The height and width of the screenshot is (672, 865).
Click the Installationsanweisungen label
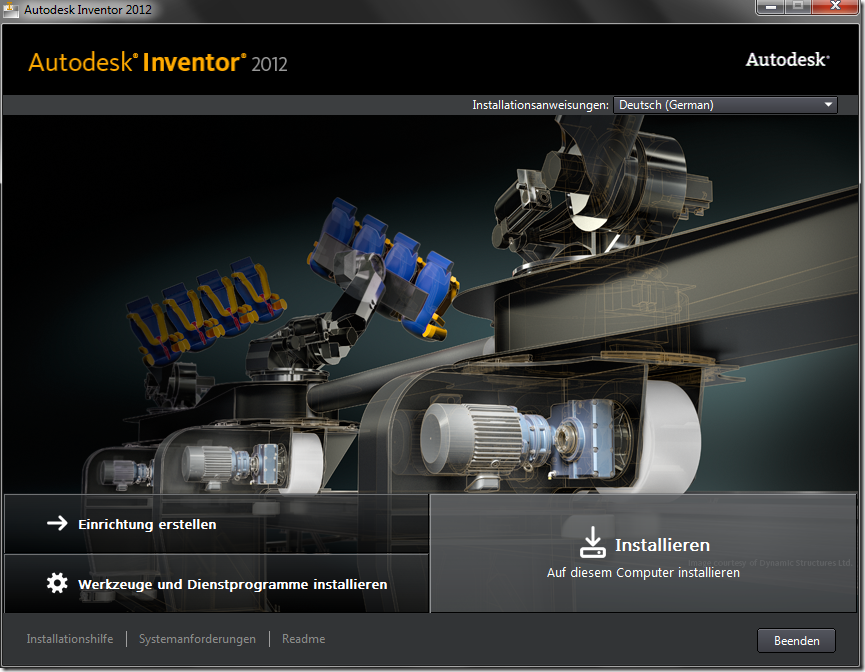(540, 105)
